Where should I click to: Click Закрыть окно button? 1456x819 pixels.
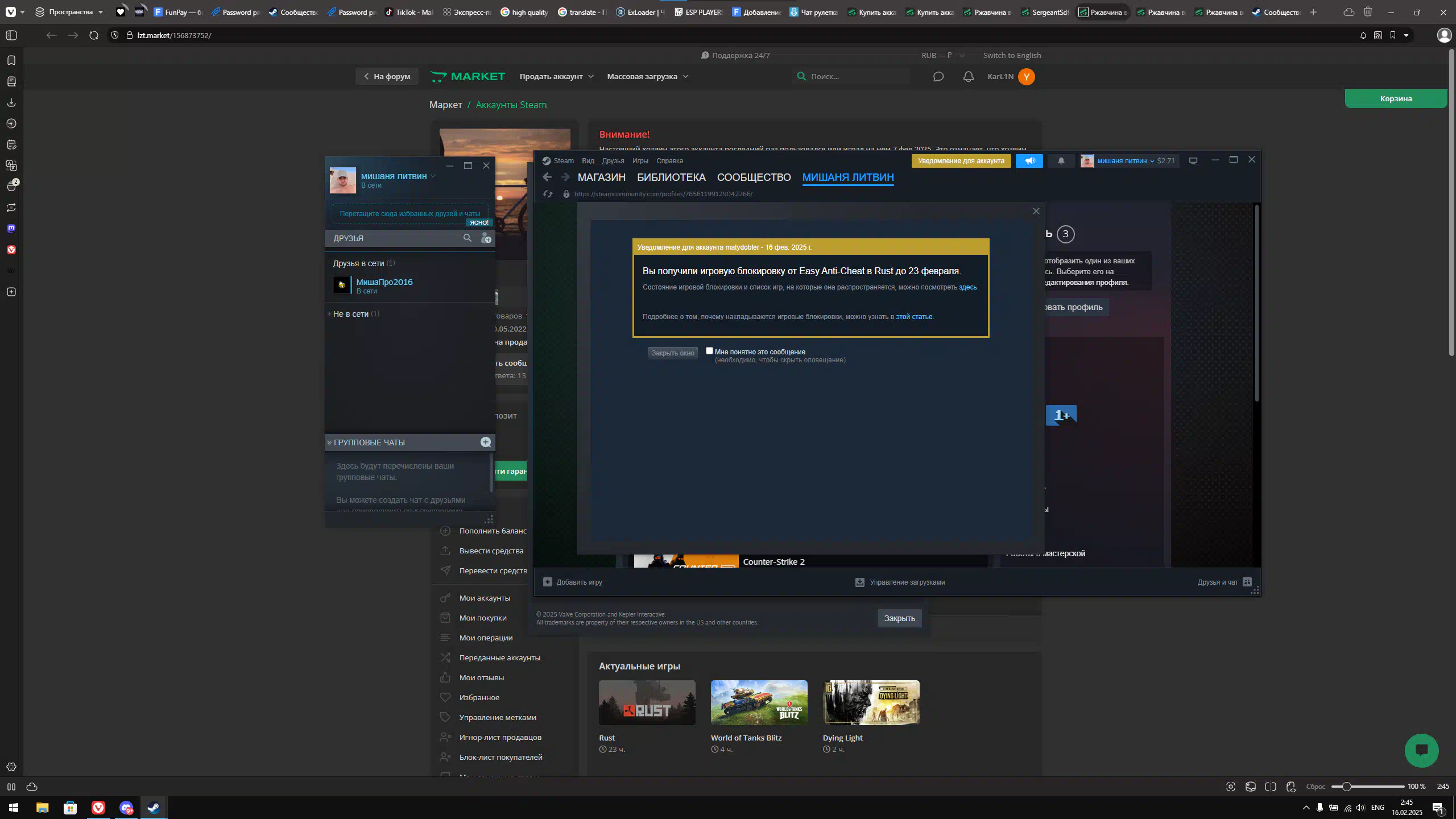[673, 353]
